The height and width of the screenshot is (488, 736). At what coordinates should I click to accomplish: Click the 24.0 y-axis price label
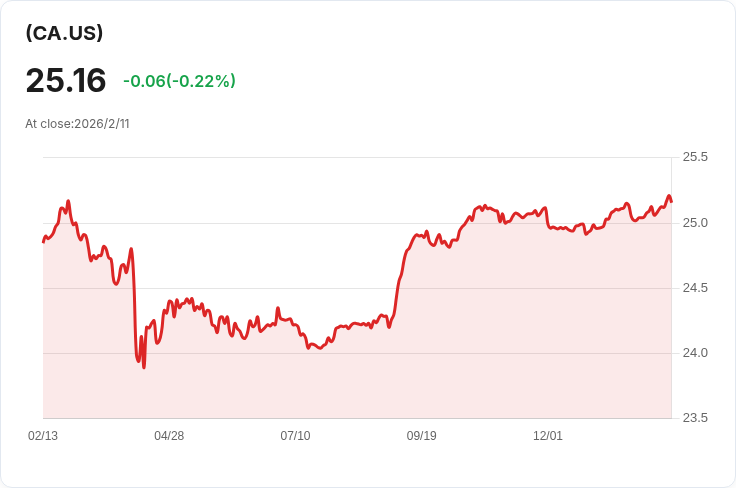coord(695,353)
